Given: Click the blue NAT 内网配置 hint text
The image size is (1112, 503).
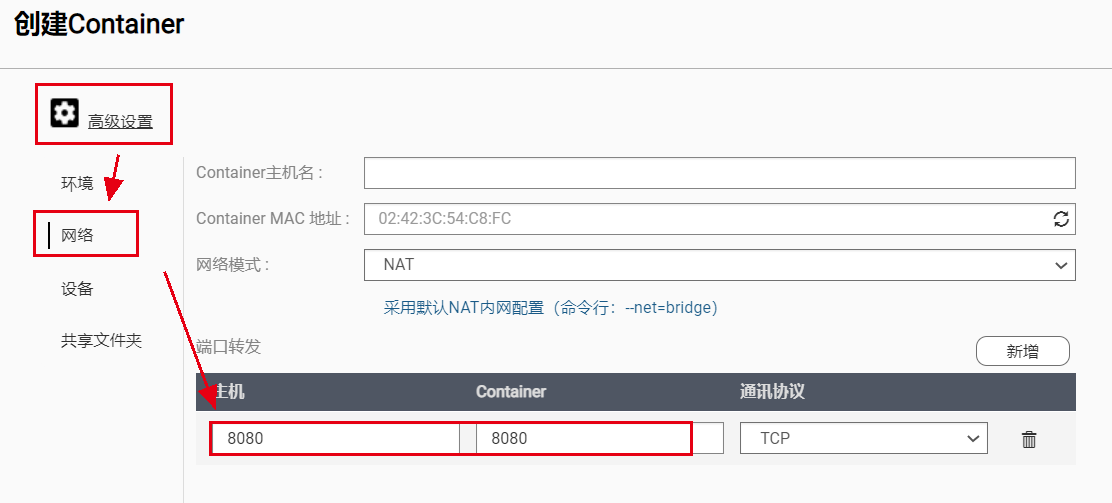Looking at the screenshot, I should pos(551,309).
